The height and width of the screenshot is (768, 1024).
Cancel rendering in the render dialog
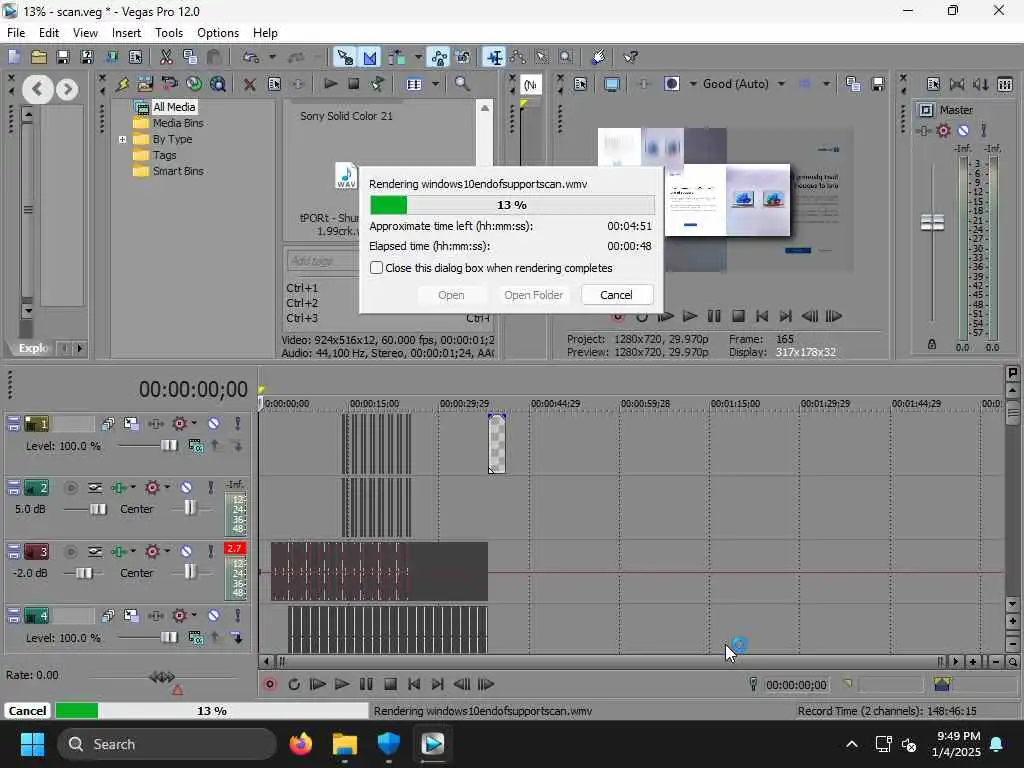[x=616, y=295]
